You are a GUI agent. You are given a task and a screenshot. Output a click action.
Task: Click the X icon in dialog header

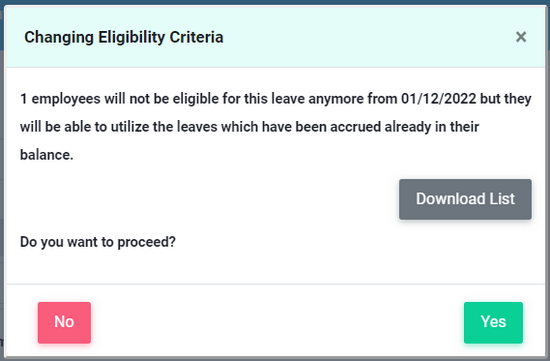pyautogui.click(x=521, y=37)
